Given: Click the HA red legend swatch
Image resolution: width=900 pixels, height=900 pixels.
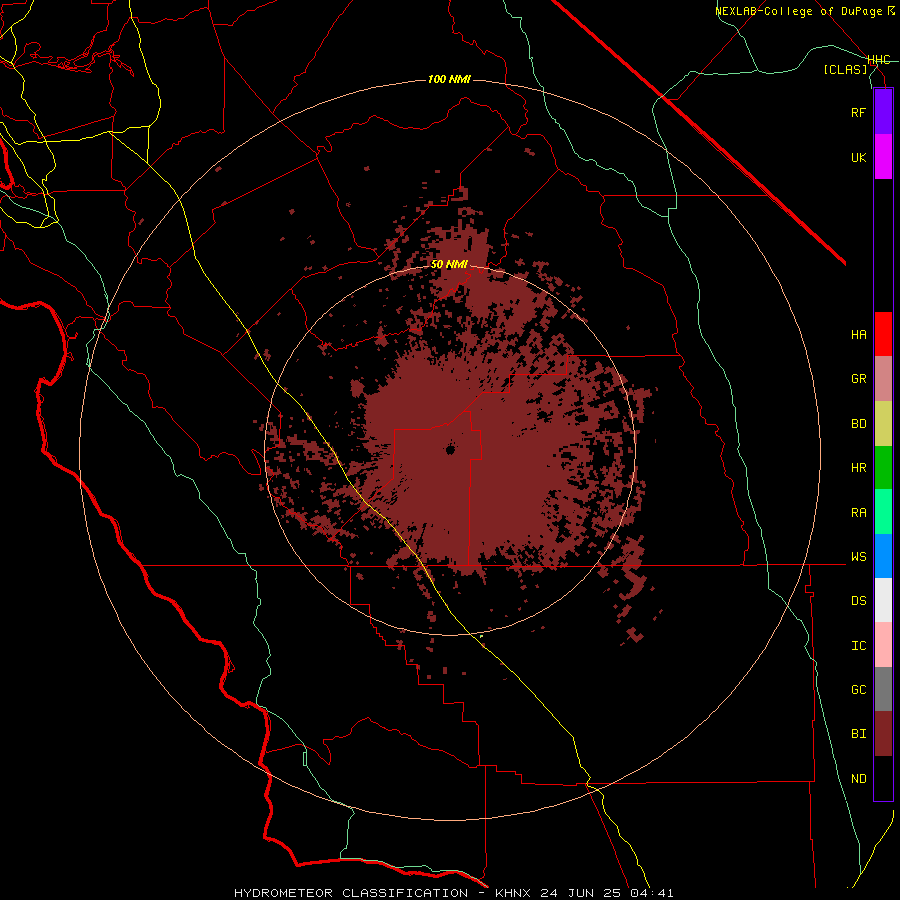Looking at the screenshot, I should pos(883,334).
